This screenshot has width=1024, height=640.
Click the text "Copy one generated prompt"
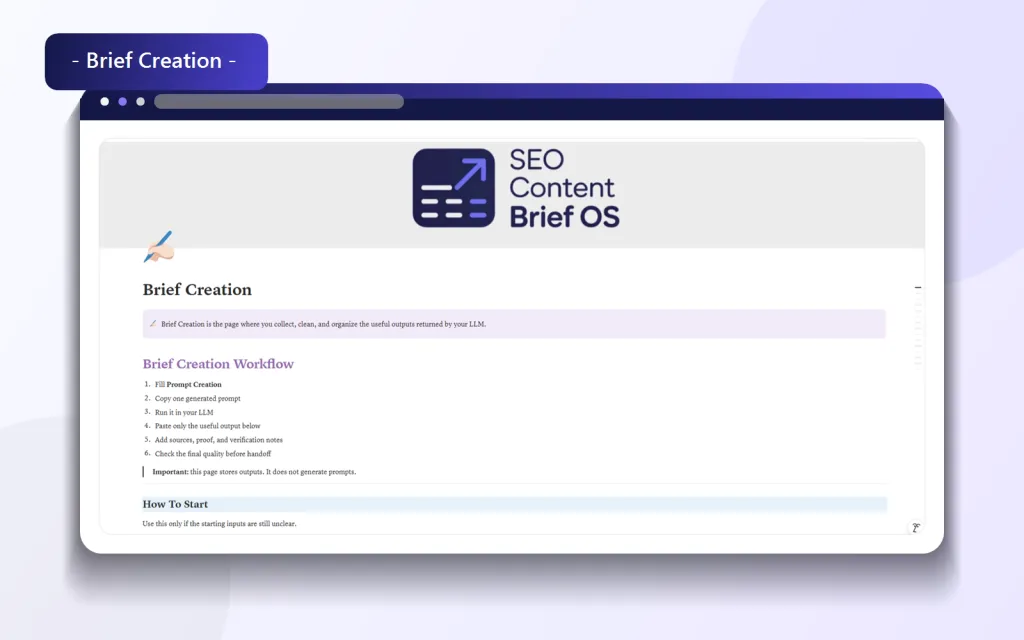pos(197,398)
